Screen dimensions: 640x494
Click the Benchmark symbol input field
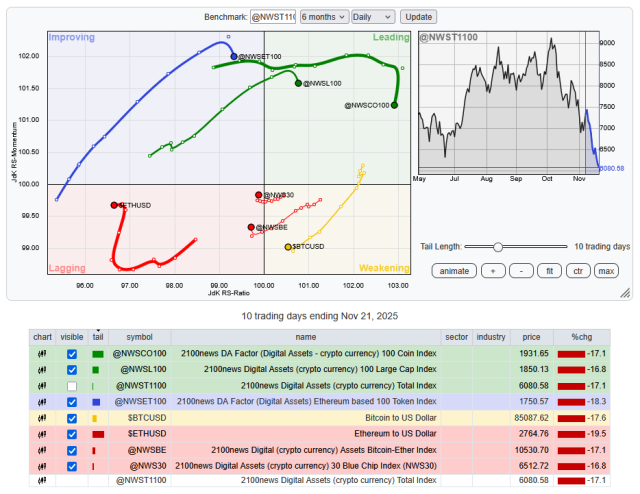(x=272, y=17)
